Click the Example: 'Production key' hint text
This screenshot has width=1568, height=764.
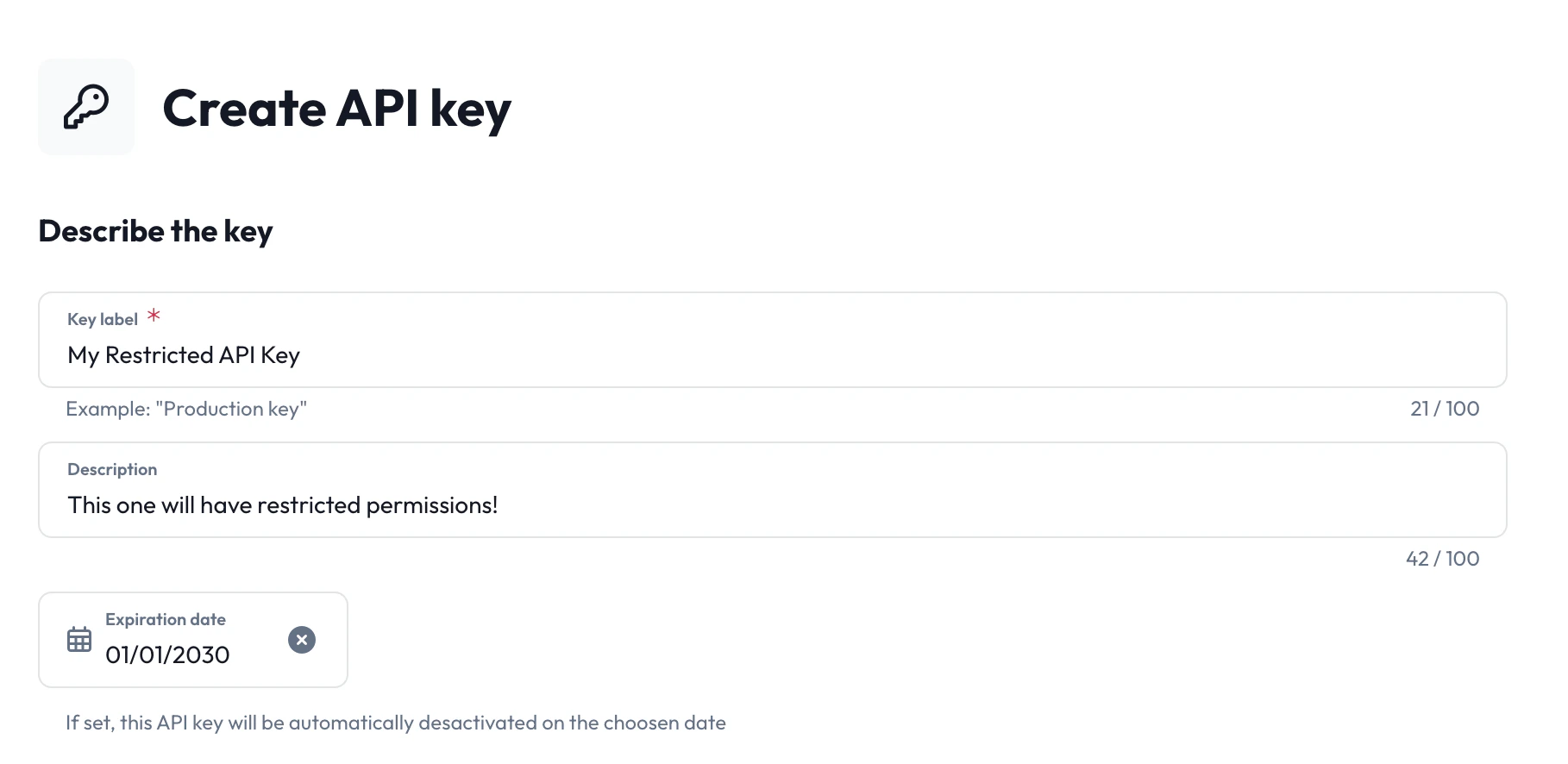[185, 409]
